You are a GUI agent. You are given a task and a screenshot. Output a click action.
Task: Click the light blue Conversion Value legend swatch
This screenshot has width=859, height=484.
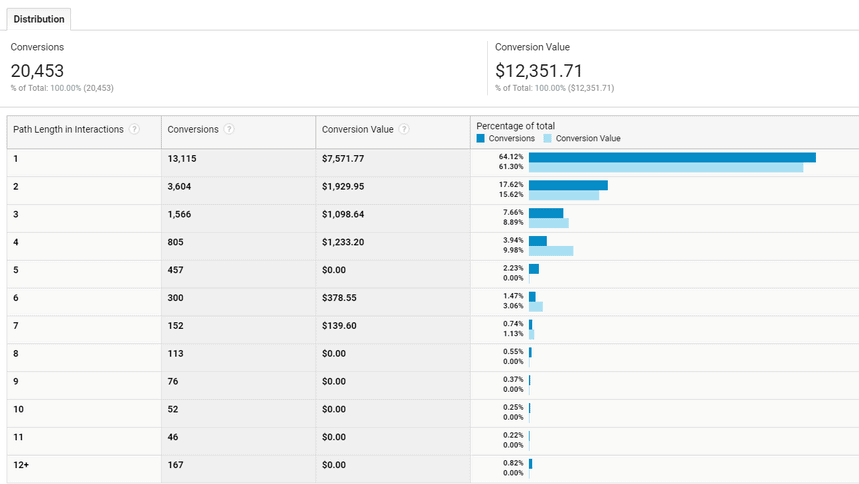point(548,139)
